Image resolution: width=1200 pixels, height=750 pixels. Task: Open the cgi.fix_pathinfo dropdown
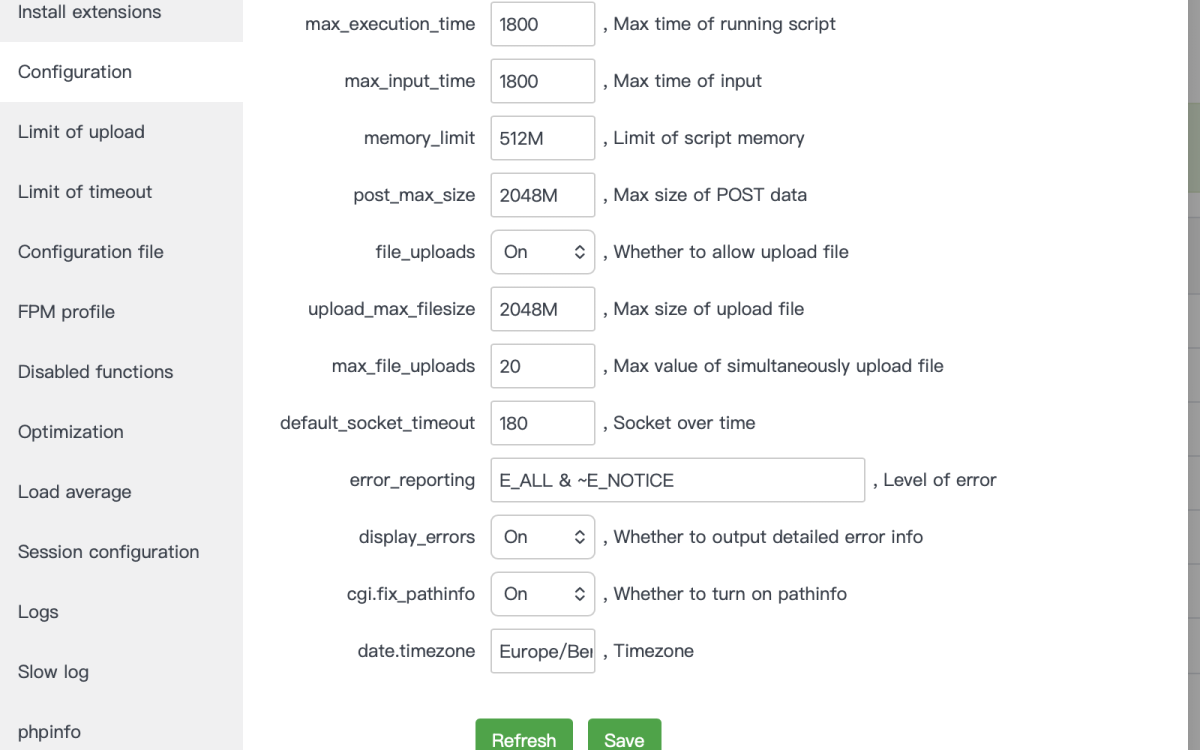pyautogui.click(x=543, y=594)
